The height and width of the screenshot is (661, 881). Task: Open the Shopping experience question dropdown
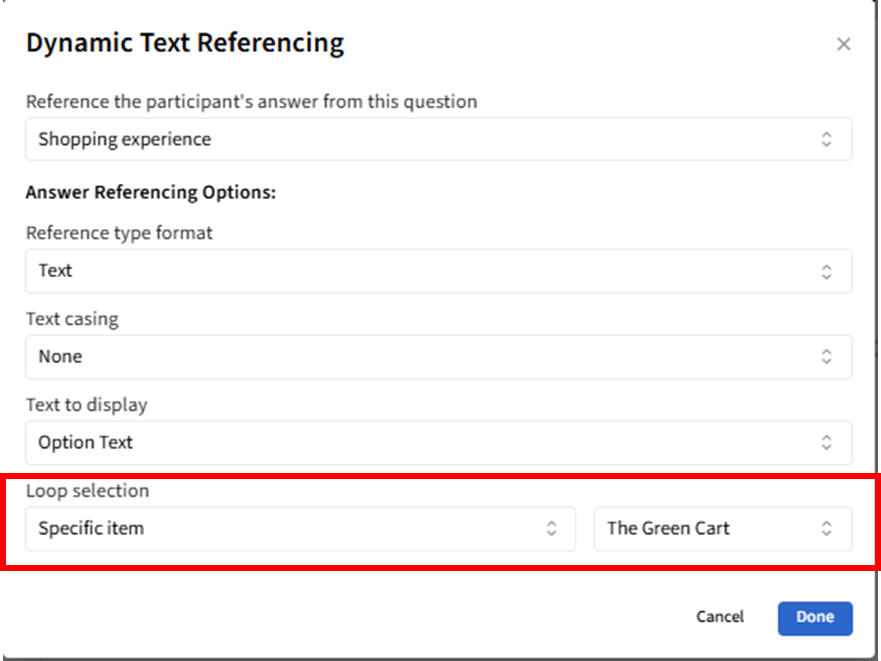pyautogui.click(x=438, y=140)
